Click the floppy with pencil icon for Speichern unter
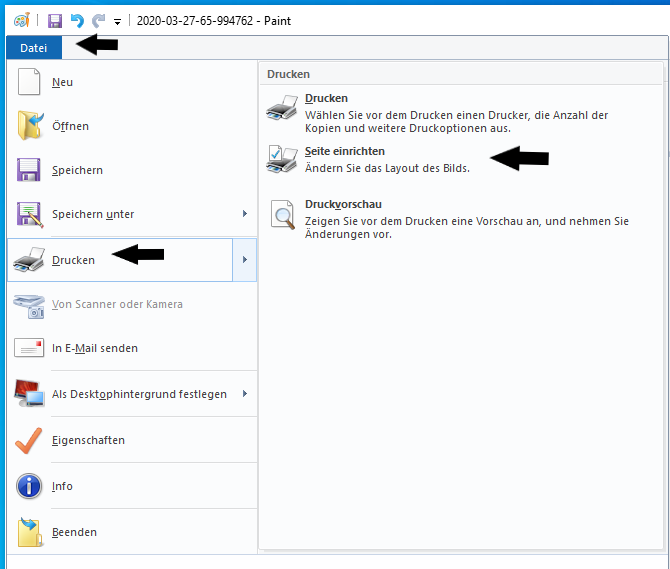 coord(29,214)
